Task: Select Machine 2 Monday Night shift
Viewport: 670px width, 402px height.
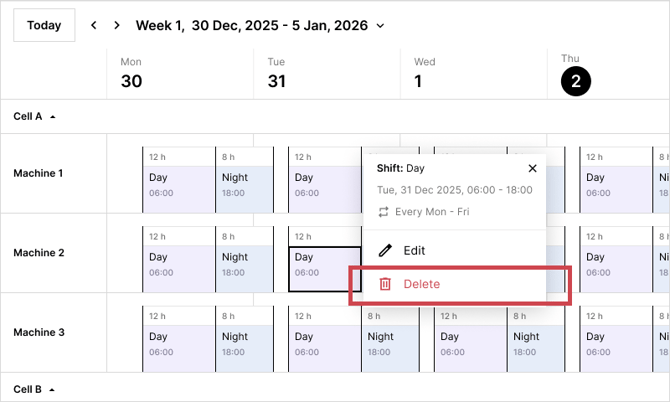Action: pyautogui.click(x=244, y=264)
